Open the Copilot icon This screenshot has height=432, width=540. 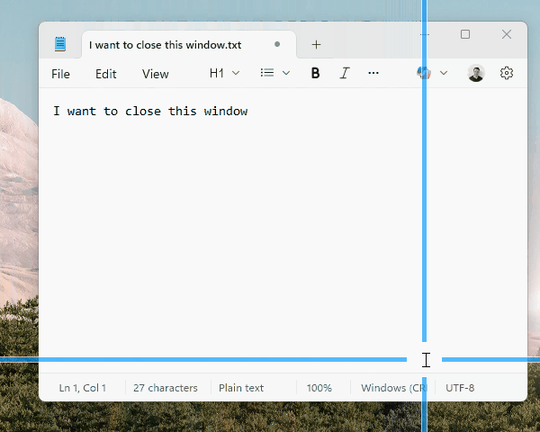(x=424, y=73)
